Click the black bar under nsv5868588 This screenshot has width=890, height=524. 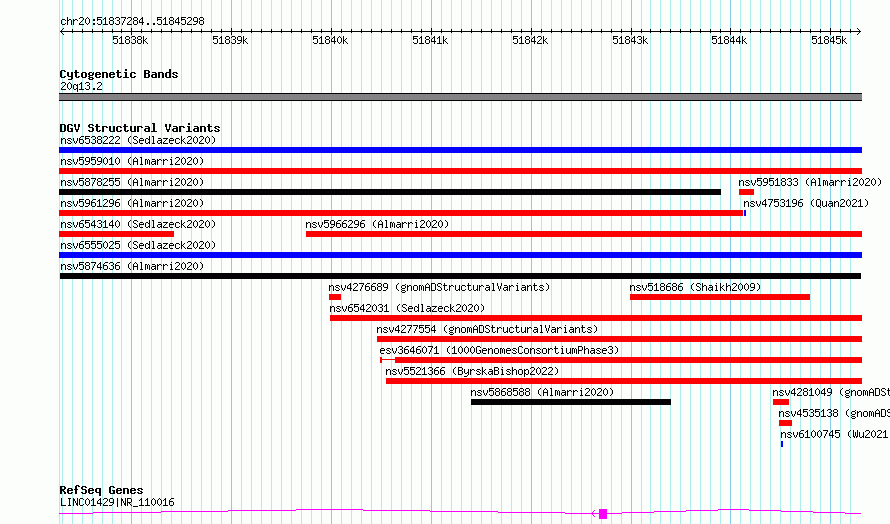click(x=570, y=402)
